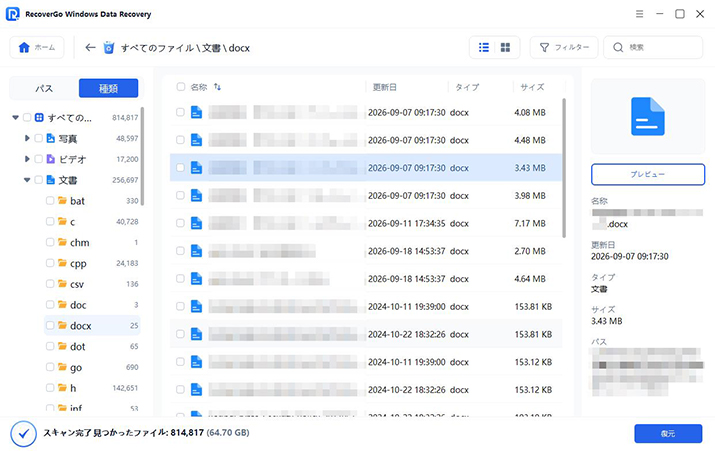Viewport: 715px width, 451px height.
Task: Select the chm folder in tree
Action: [x=93, y=242]
